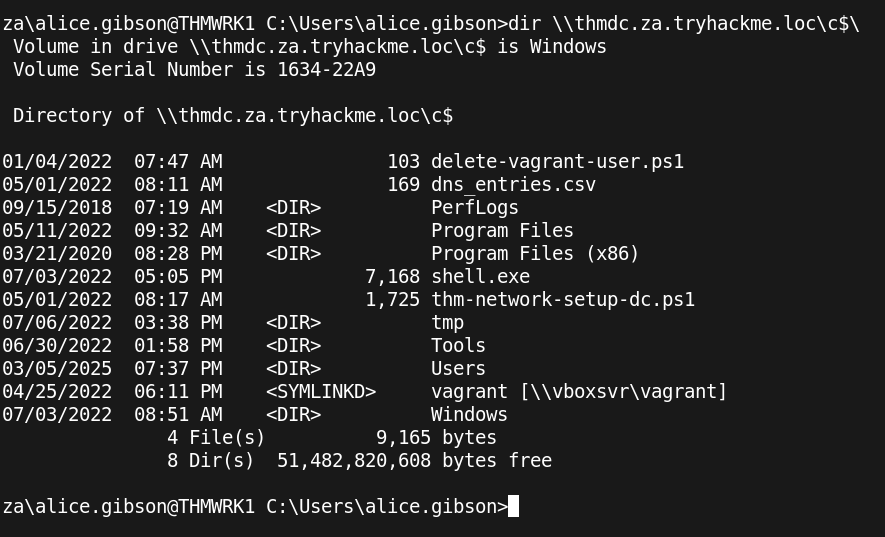Click the Program Files (x86) entry
Screen dimensions: 885x537
coord(535,254)
